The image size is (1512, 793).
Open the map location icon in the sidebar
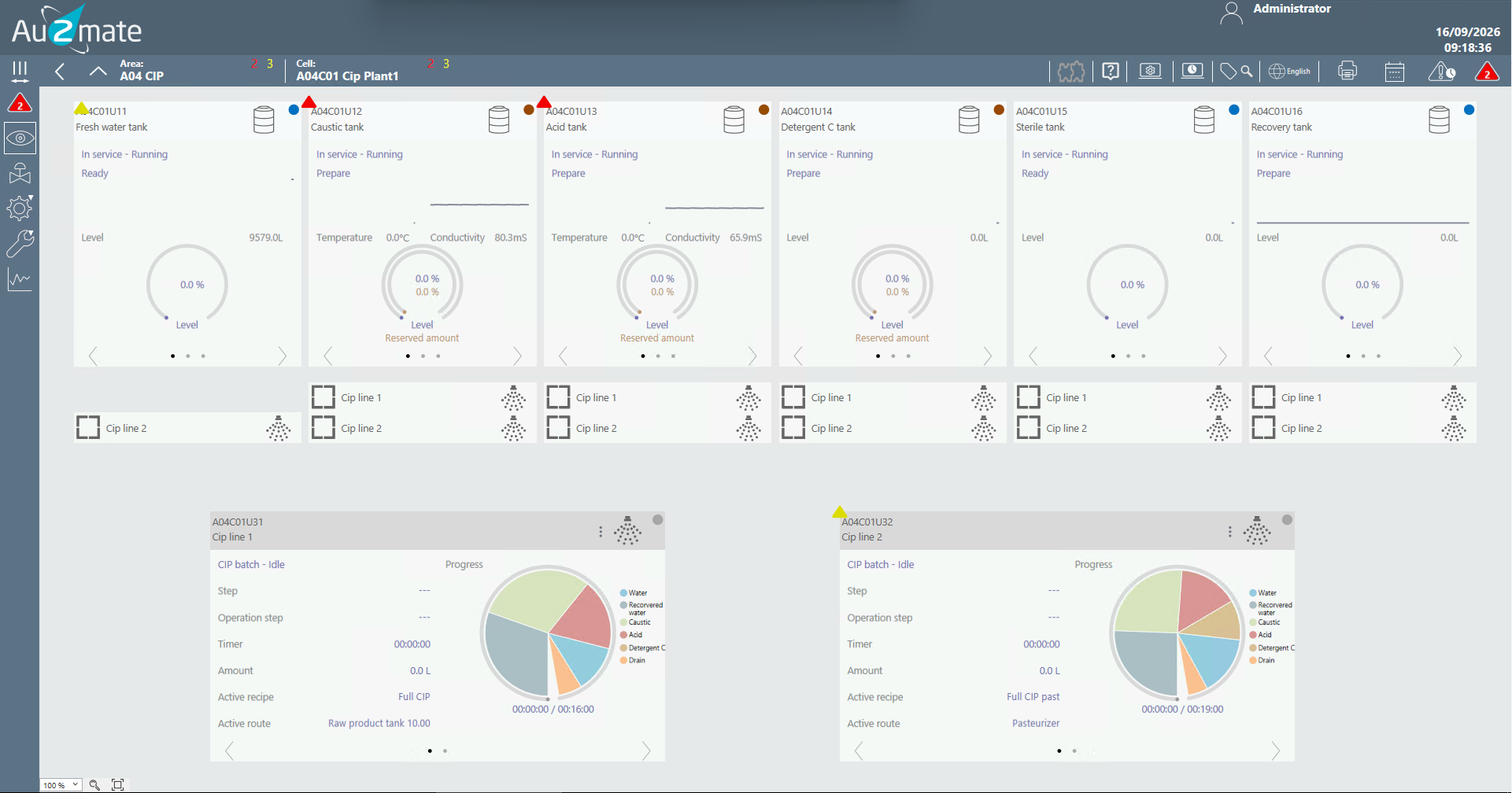[x=20, y=173]
